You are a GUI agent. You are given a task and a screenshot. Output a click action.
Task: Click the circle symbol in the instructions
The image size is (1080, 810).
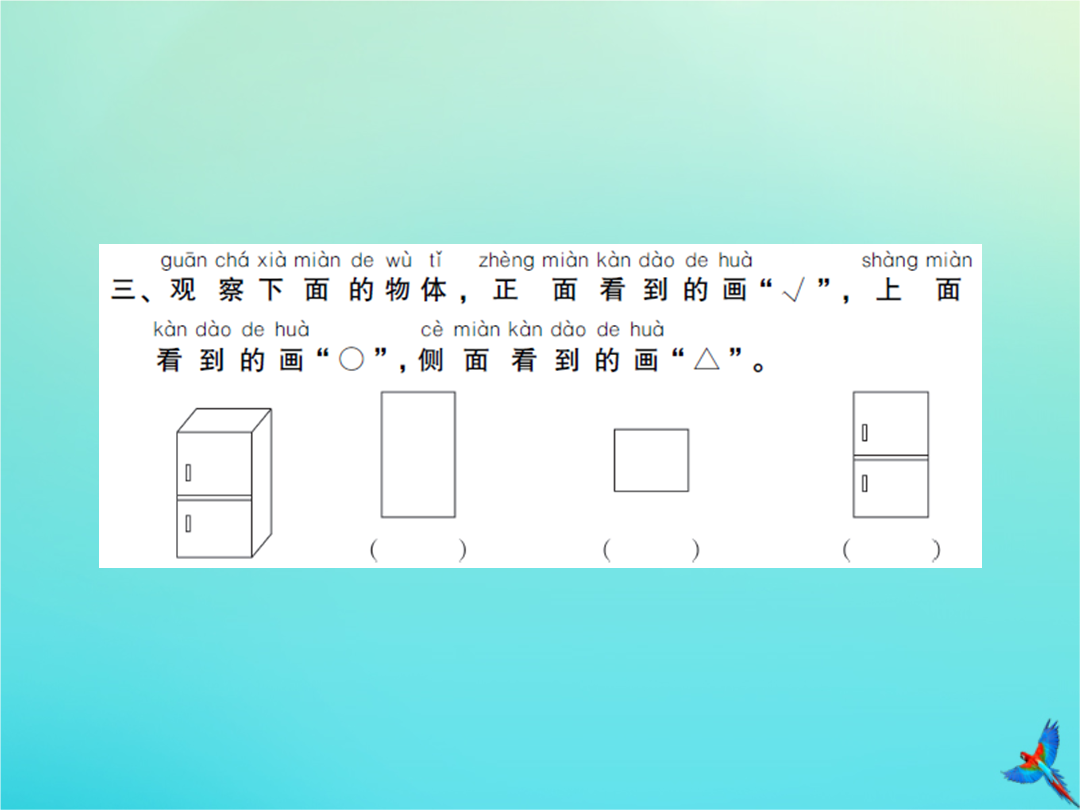351,361
